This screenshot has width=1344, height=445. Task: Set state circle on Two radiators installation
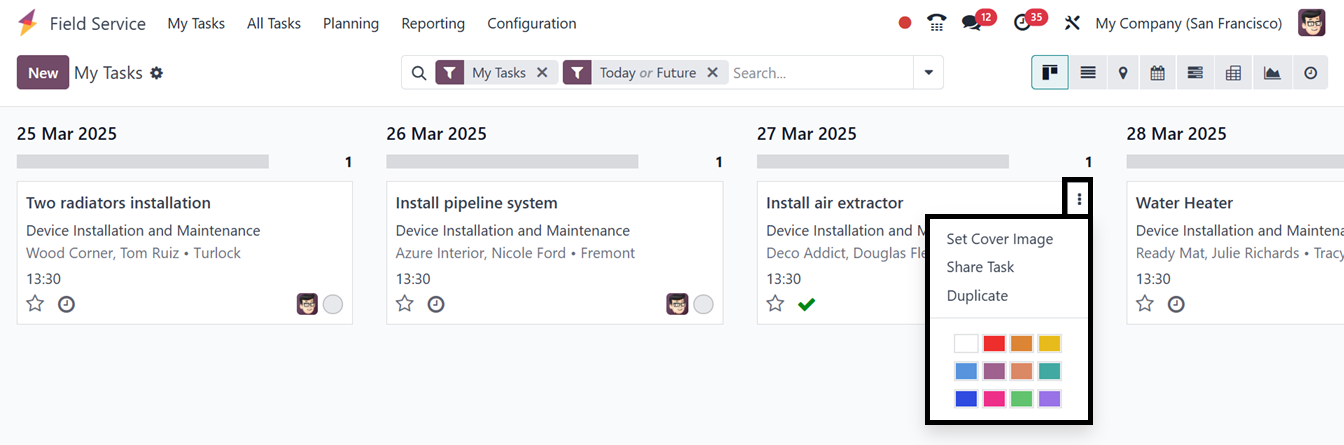pos(333,304)
